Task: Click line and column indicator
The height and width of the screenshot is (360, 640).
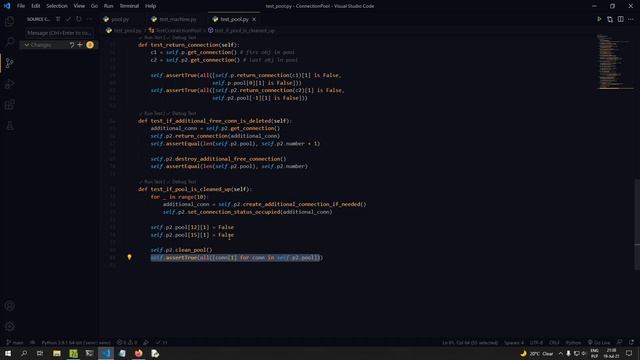Action: (x=470, y=342)
